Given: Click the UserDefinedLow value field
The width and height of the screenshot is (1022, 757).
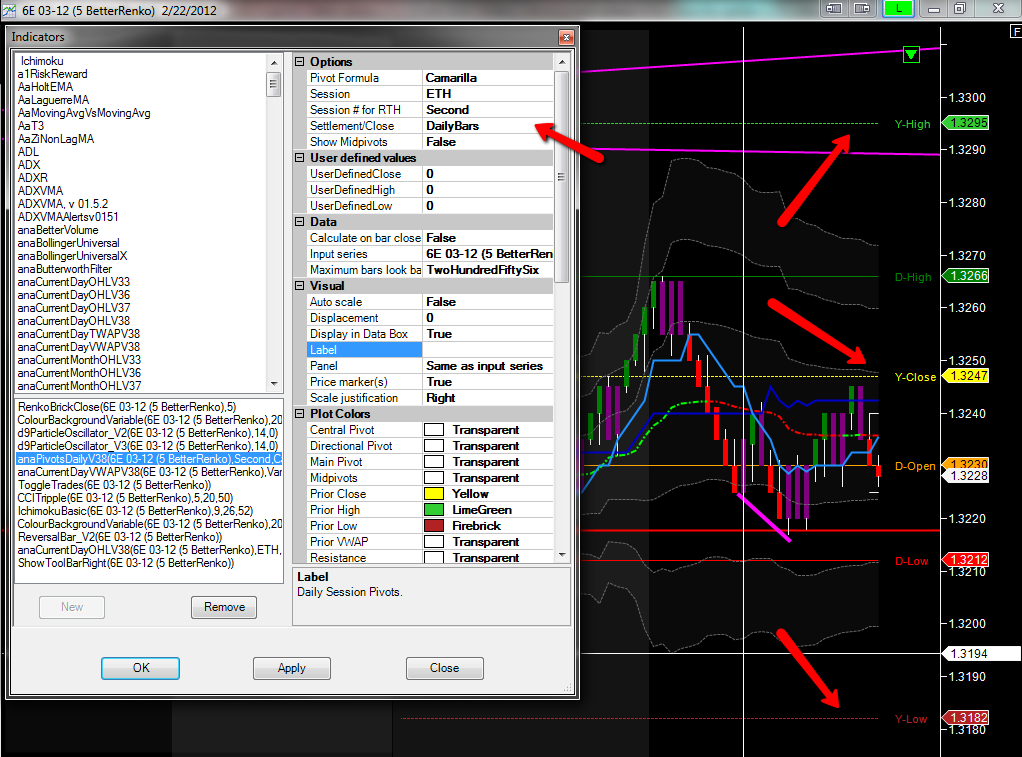Looking at the screenshot, I should coord(488,206).
